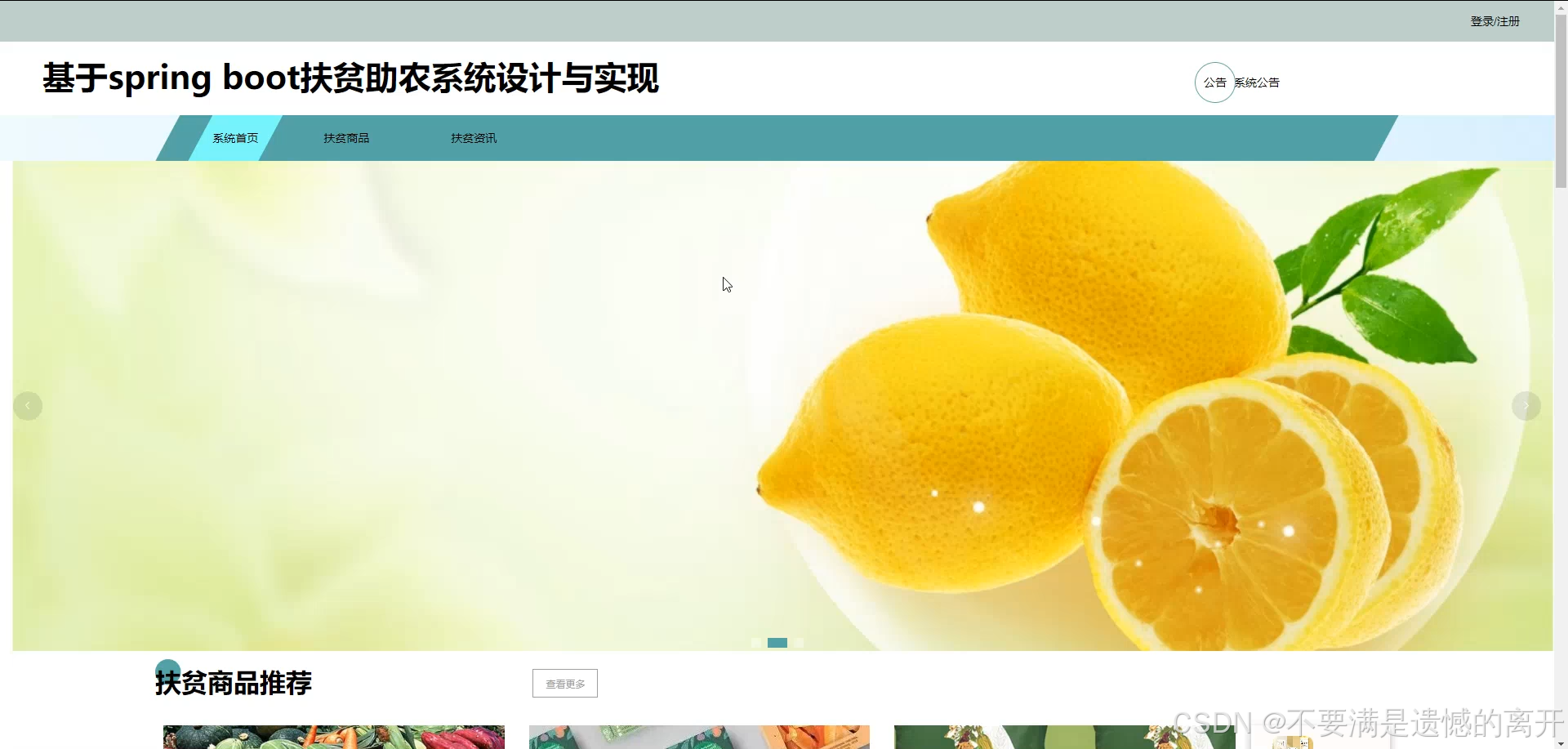Open the middle product card thumbnail
The height and width of the screenshot is (749, 1568).
pyautogui.click(x=699, y=737)
